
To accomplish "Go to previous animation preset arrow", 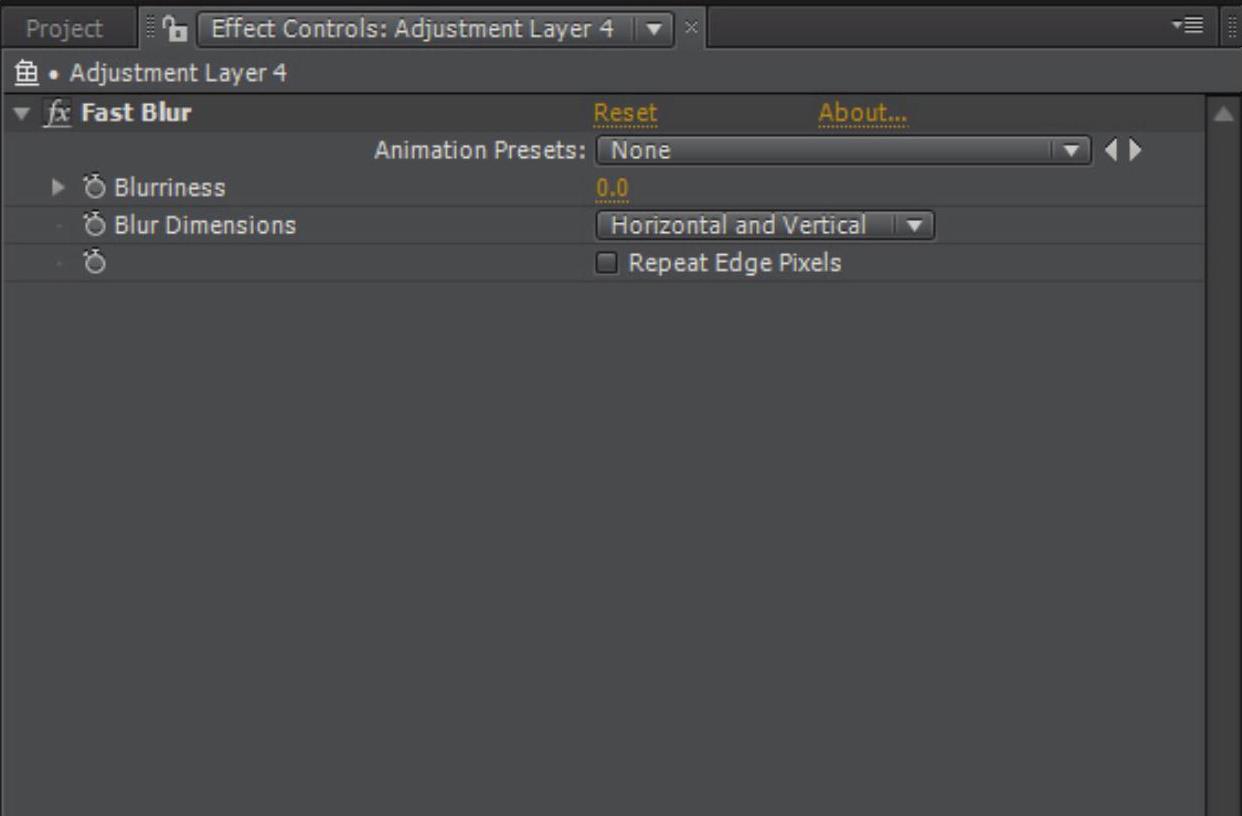I will [x=1111, y=150].
